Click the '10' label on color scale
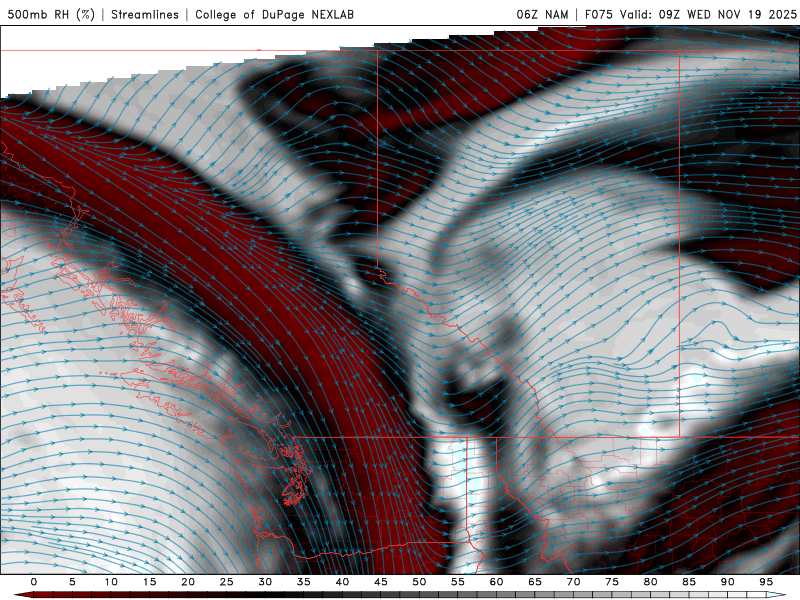This screenshot has width=800, height=600. pyautogui.click(x=111, y=582)
